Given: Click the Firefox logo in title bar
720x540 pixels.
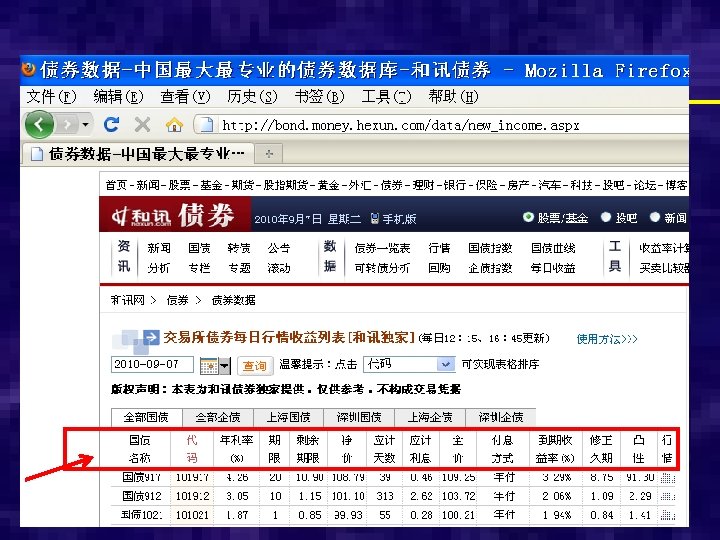Looking at the screenshot, I should pos(28,69).
